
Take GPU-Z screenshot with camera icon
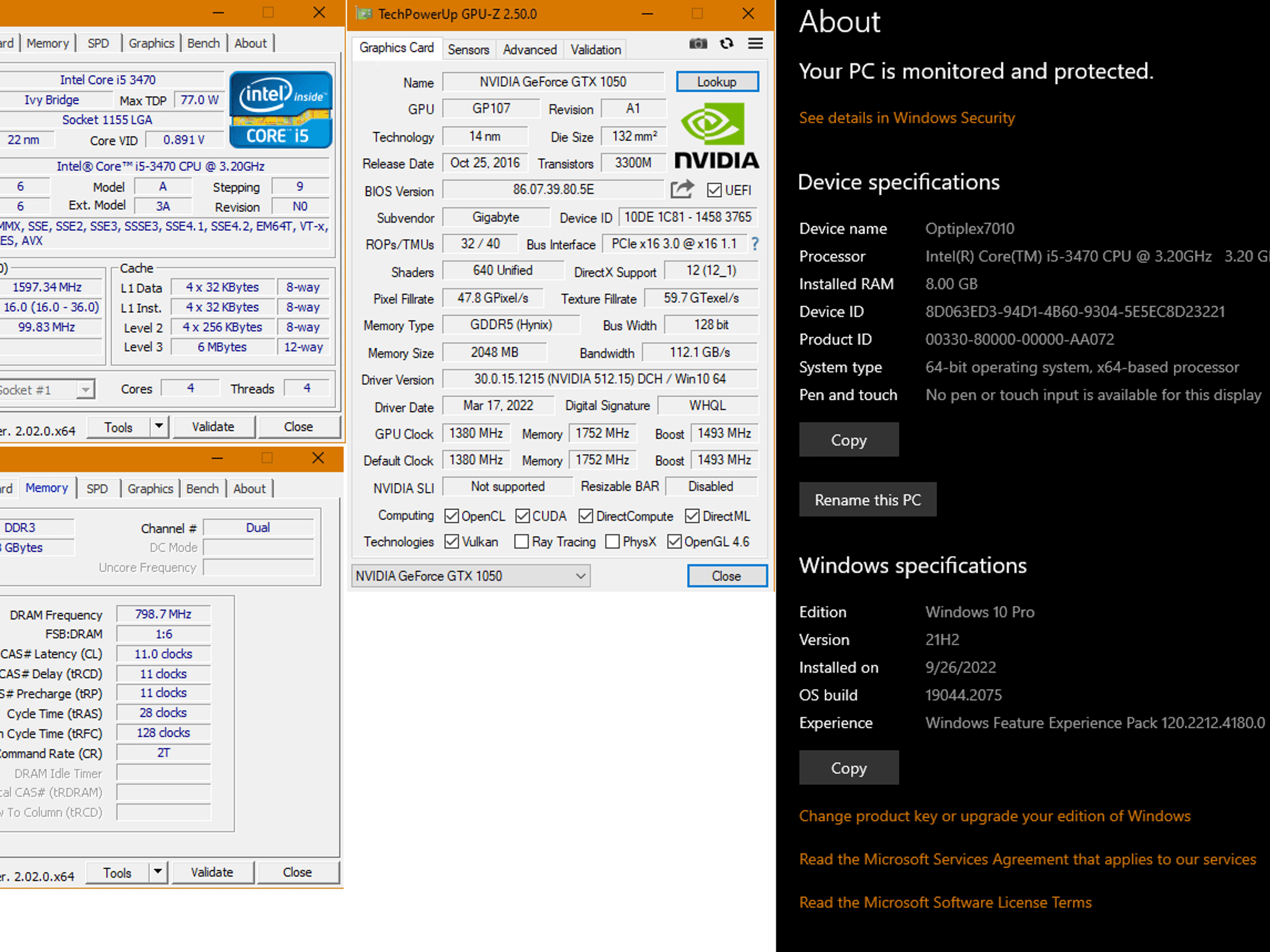698,43
